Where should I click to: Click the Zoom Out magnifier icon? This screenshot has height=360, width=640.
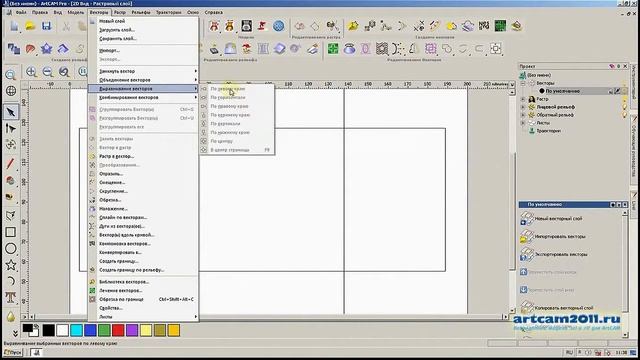47,72
